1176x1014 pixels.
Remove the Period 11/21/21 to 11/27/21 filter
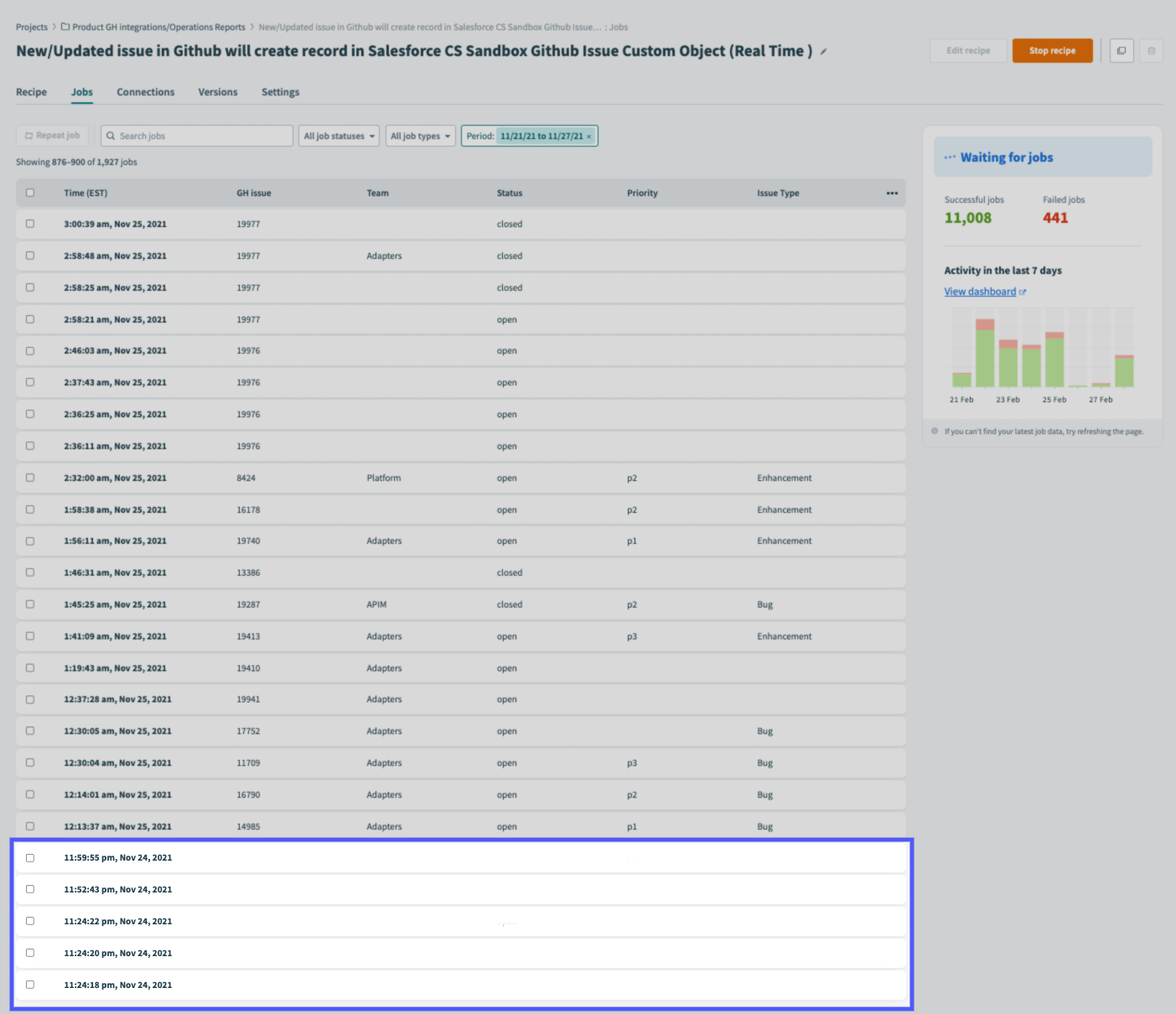coord(589,135)
